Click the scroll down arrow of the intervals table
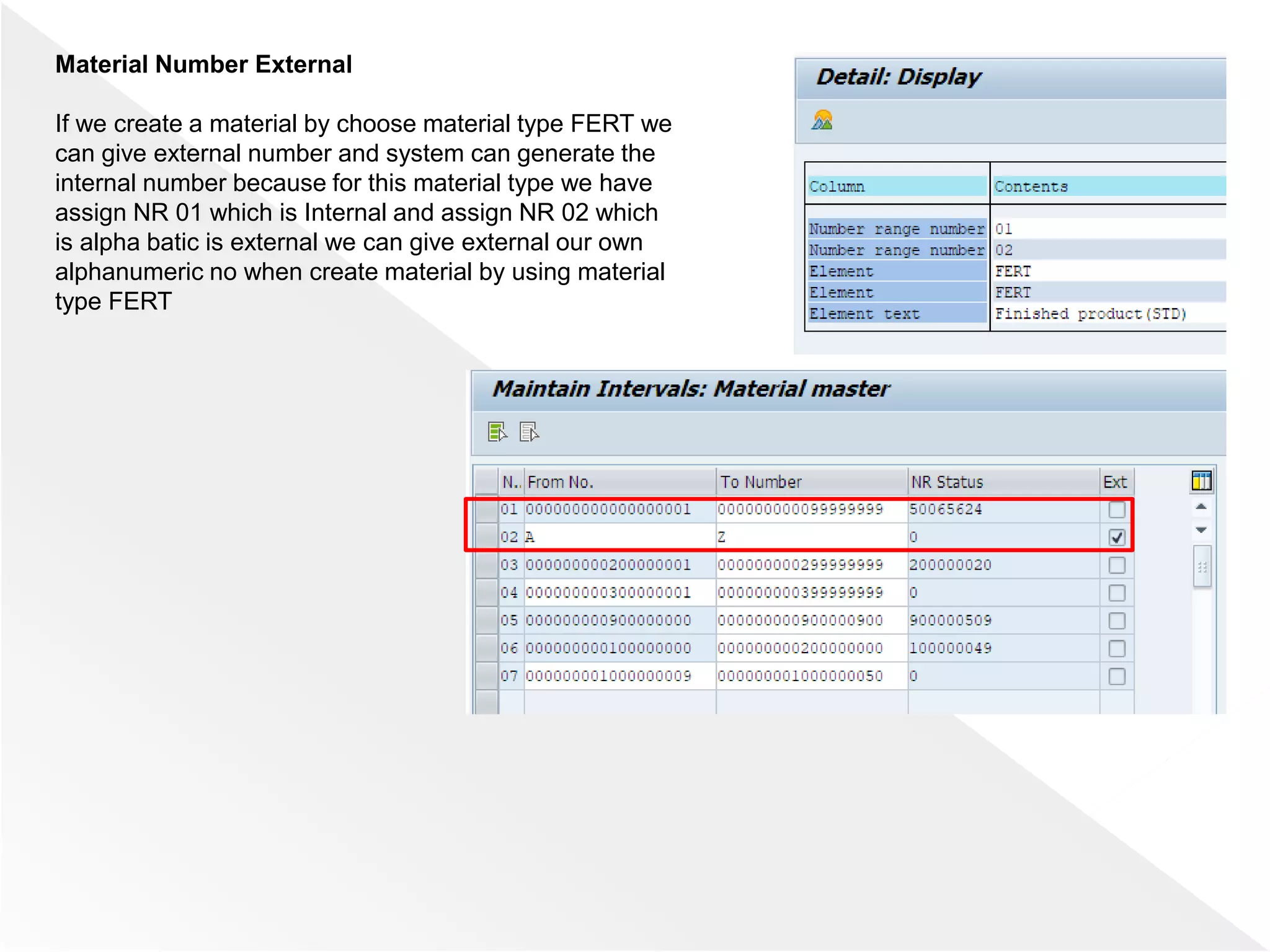This screenshot has width=1270, height=952. [1201, 530]
